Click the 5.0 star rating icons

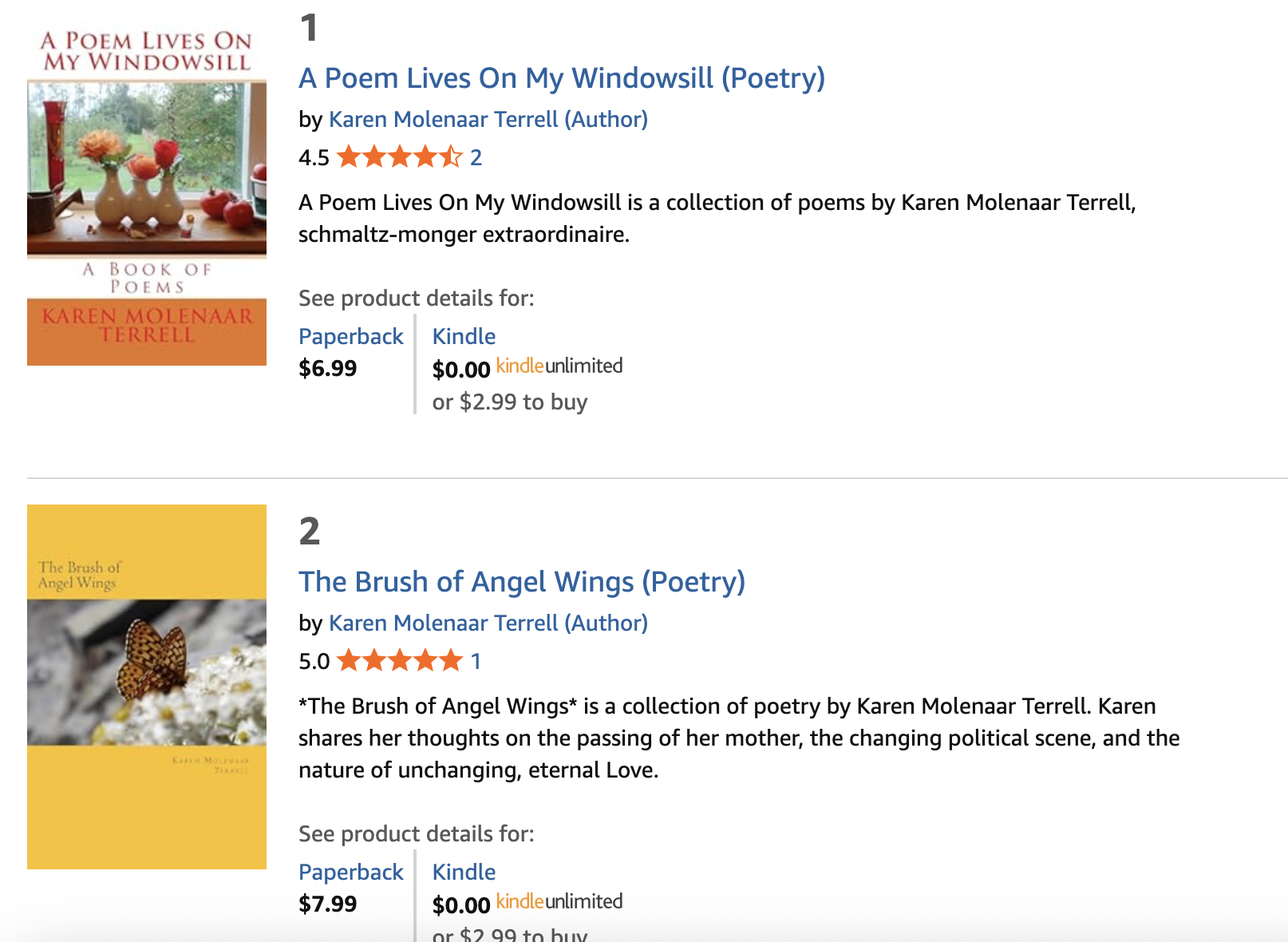click(399, 661)
